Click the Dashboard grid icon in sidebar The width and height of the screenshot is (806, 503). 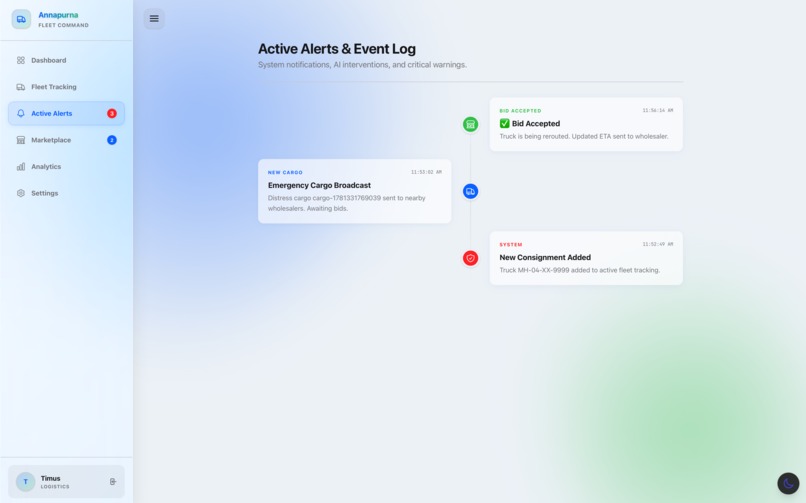tap(21, 60)
